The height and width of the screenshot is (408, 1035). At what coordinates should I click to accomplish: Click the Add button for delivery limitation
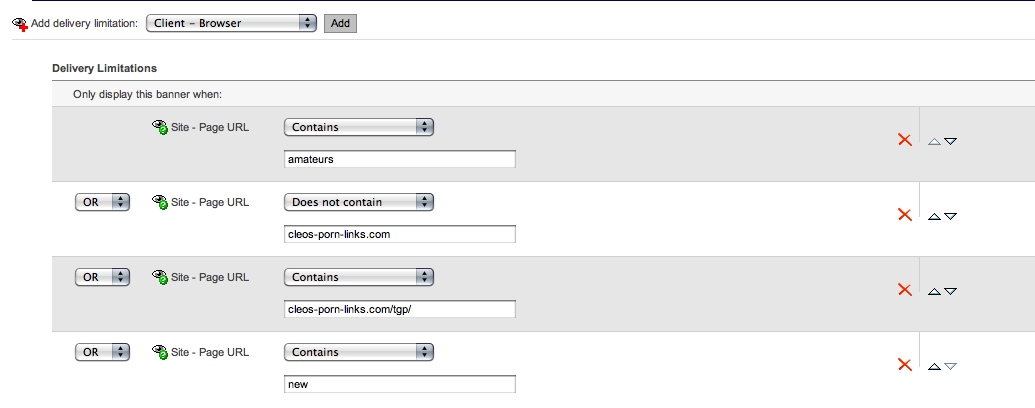point(340,22)
